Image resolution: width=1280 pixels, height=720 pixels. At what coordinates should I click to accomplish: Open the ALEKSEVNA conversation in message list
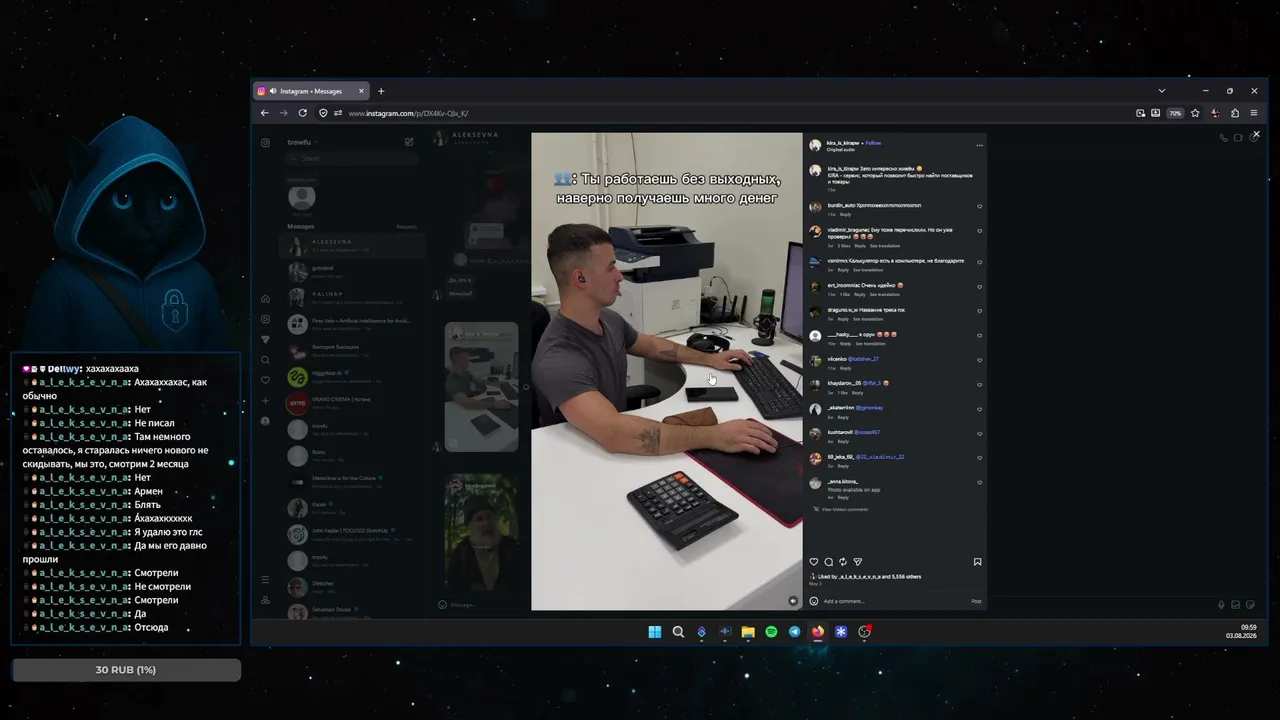coord(352,246)
